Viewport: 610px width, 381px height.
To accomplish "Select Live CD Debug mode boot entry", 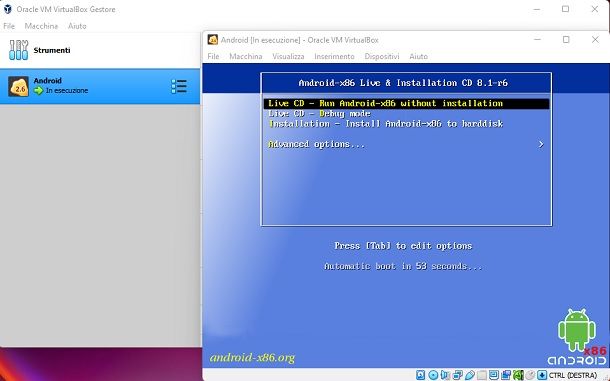I will click(319, 114).
